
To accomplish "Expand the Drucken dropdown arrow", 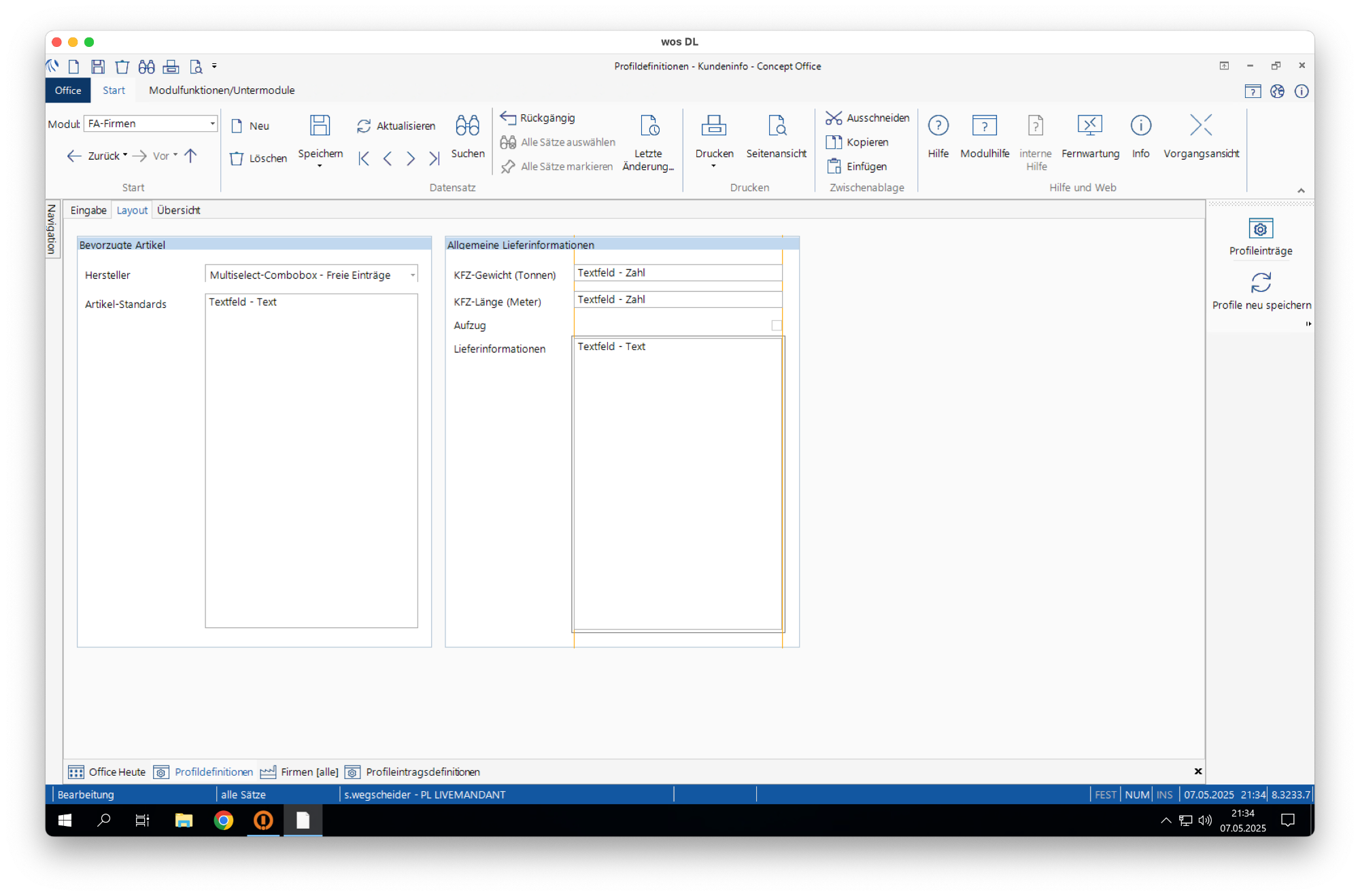I will click(713, 166).
